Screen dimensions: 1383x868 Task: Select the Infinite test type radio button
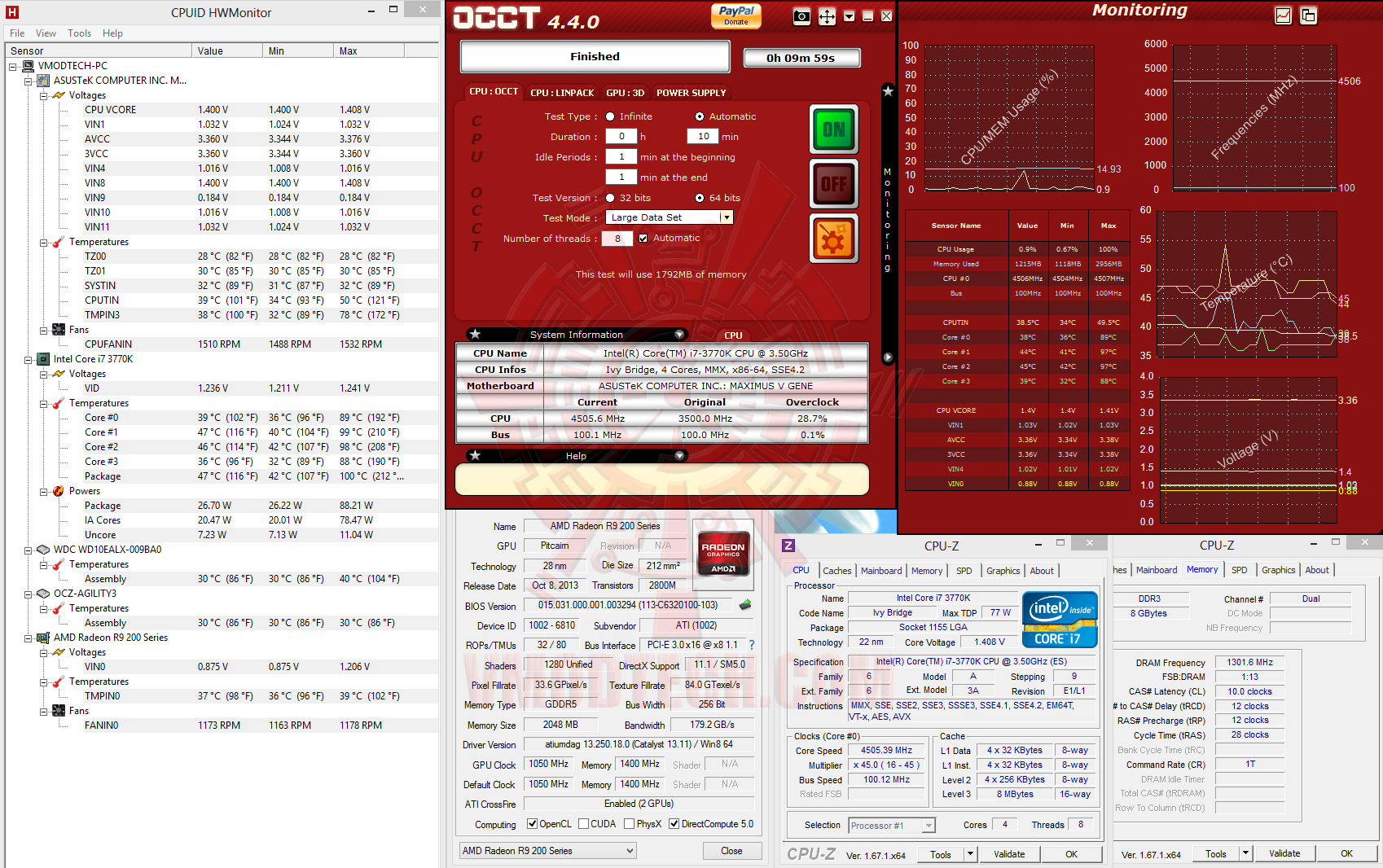click(610, 116)
